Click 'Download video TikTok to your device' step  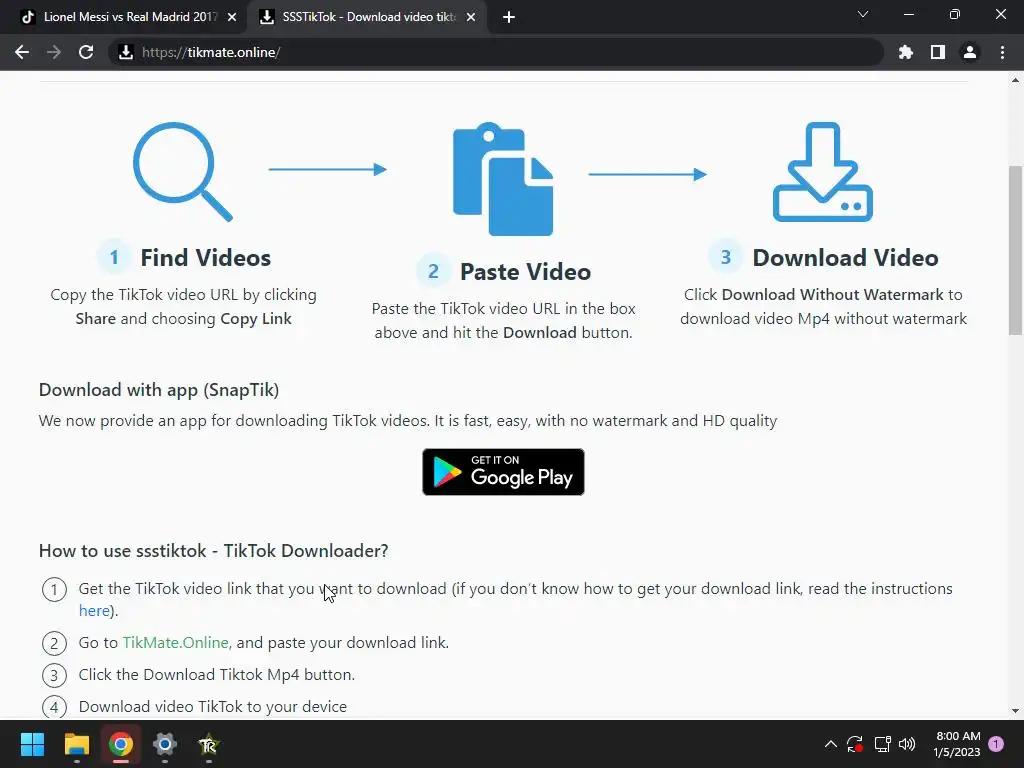click(213, 707)
